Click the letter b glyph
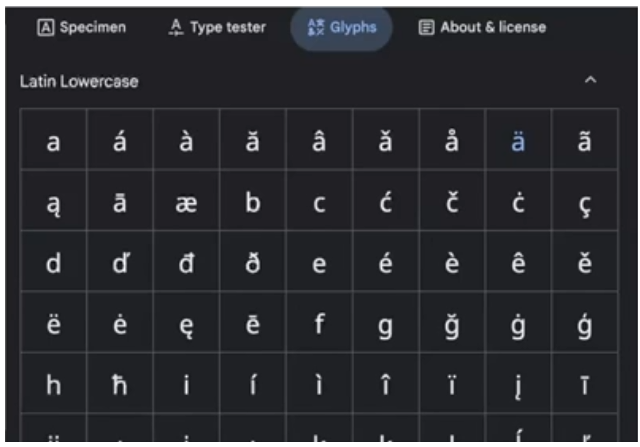 coord(253,203)
